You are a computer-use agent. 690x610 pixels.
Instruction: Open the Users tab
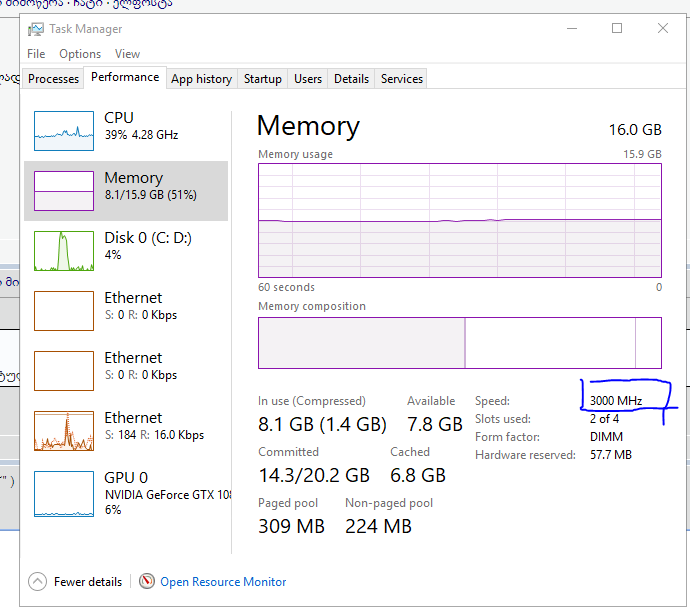pos(308,79)
